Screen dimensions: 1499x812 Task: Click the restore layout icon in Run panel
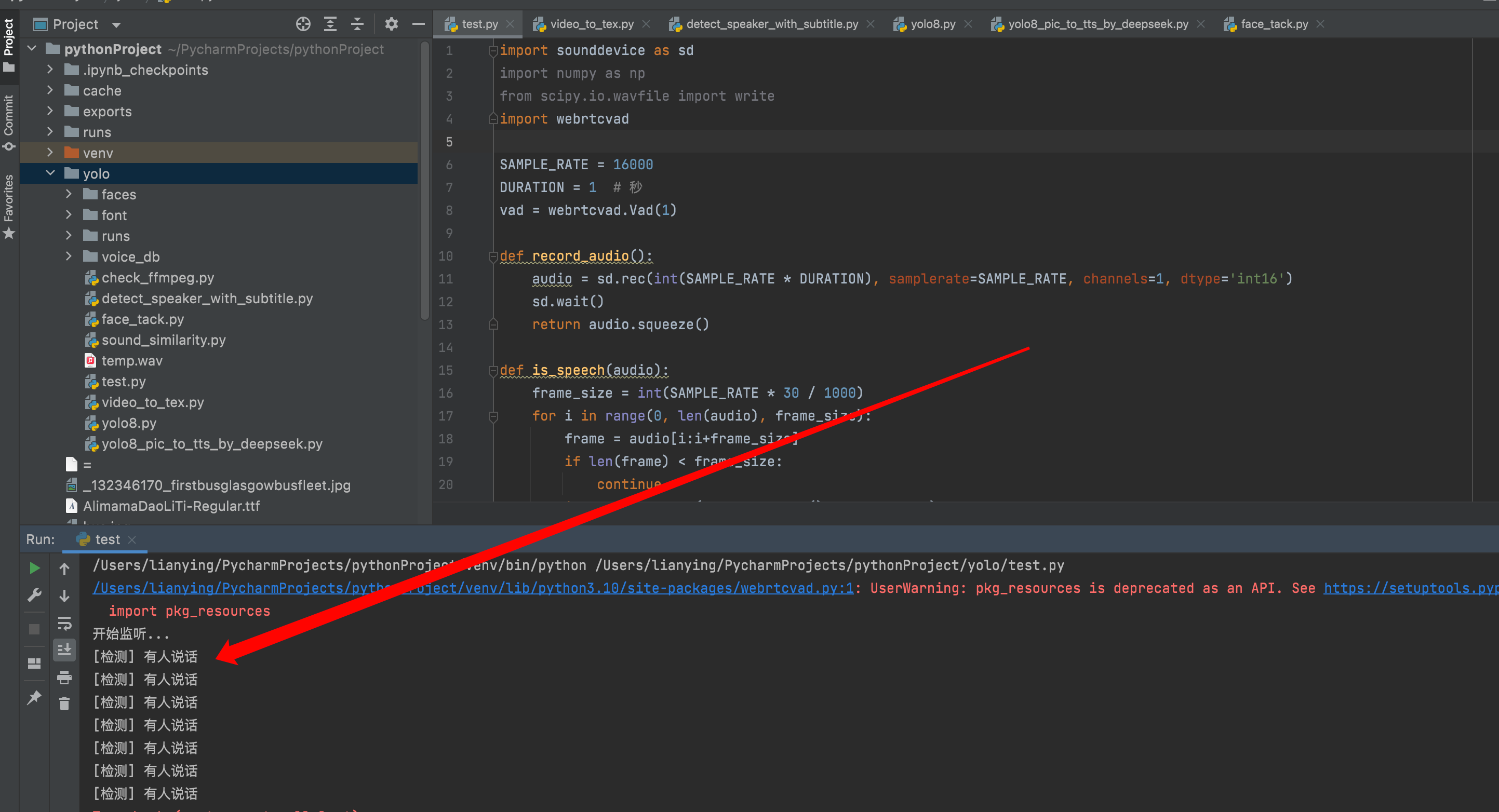tap(34, 663)
